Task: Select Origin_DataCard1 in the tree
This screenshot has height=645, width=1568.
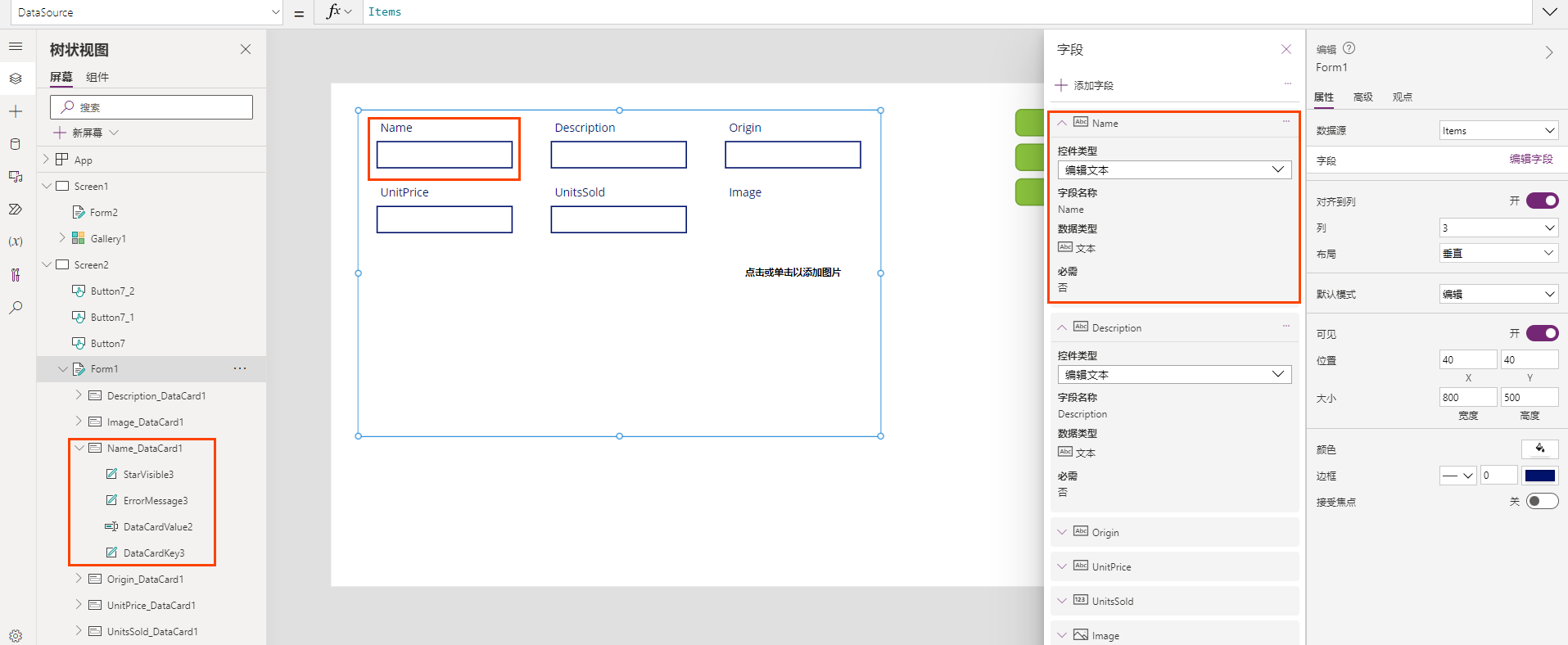Action: (x=145, y=579)
